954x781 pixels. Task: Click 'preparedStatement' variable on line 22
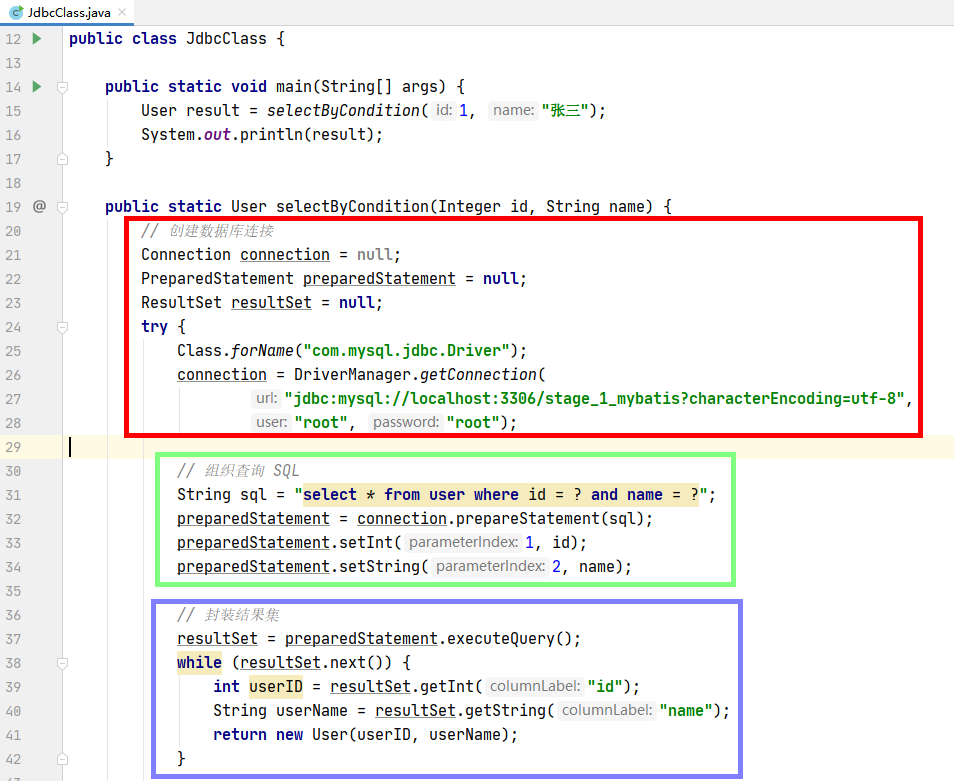pos(379,279)
